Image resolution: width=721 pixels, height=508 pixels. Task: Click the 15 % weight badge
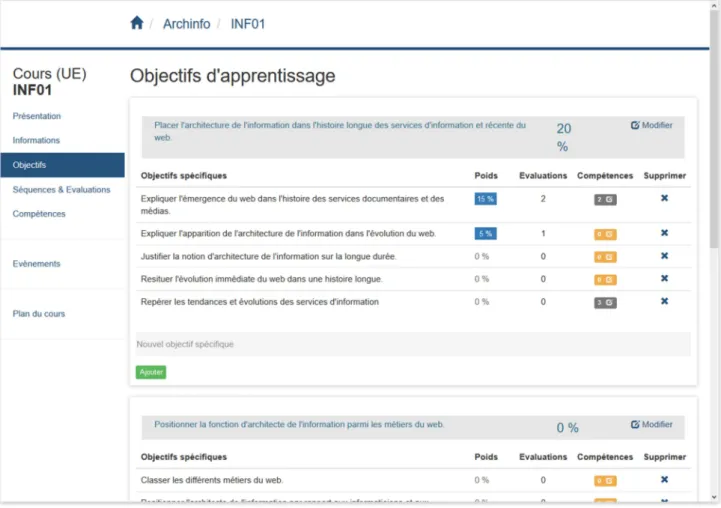tap(485, 199)
